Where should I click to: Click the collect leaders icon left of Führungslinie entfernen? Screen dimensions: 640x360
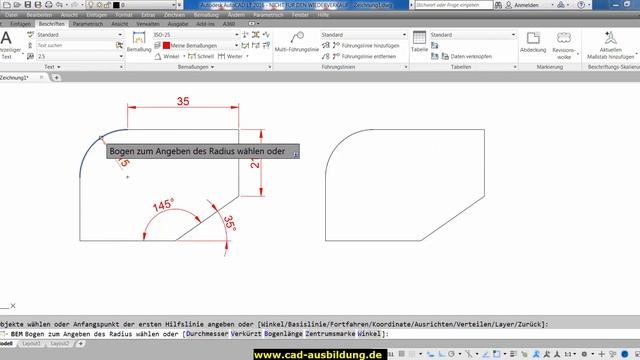(325, 56)
